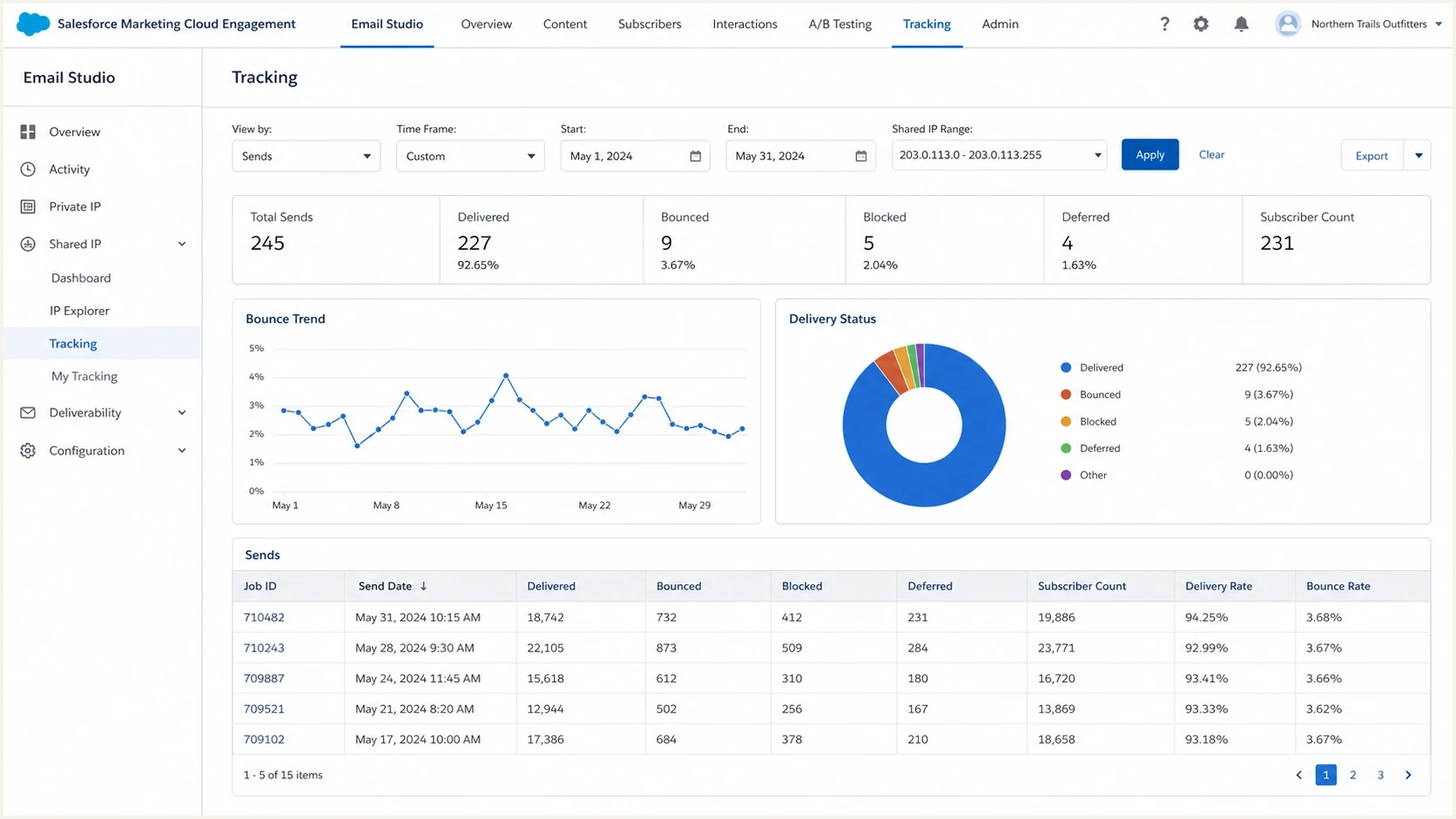Open the settings gear icon
Screen dimensions: 1456x819
coord(1201,24)
